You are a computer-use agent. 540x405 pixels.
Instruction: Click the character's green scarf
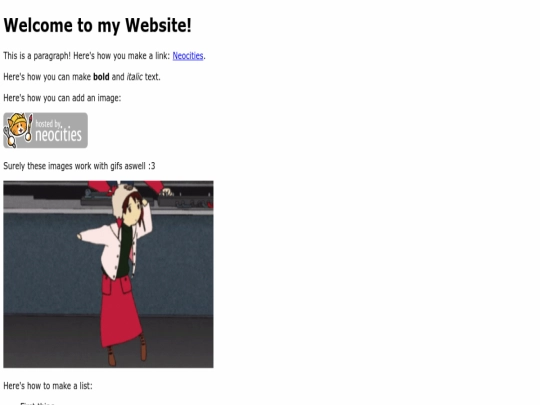tap(125, 251)
